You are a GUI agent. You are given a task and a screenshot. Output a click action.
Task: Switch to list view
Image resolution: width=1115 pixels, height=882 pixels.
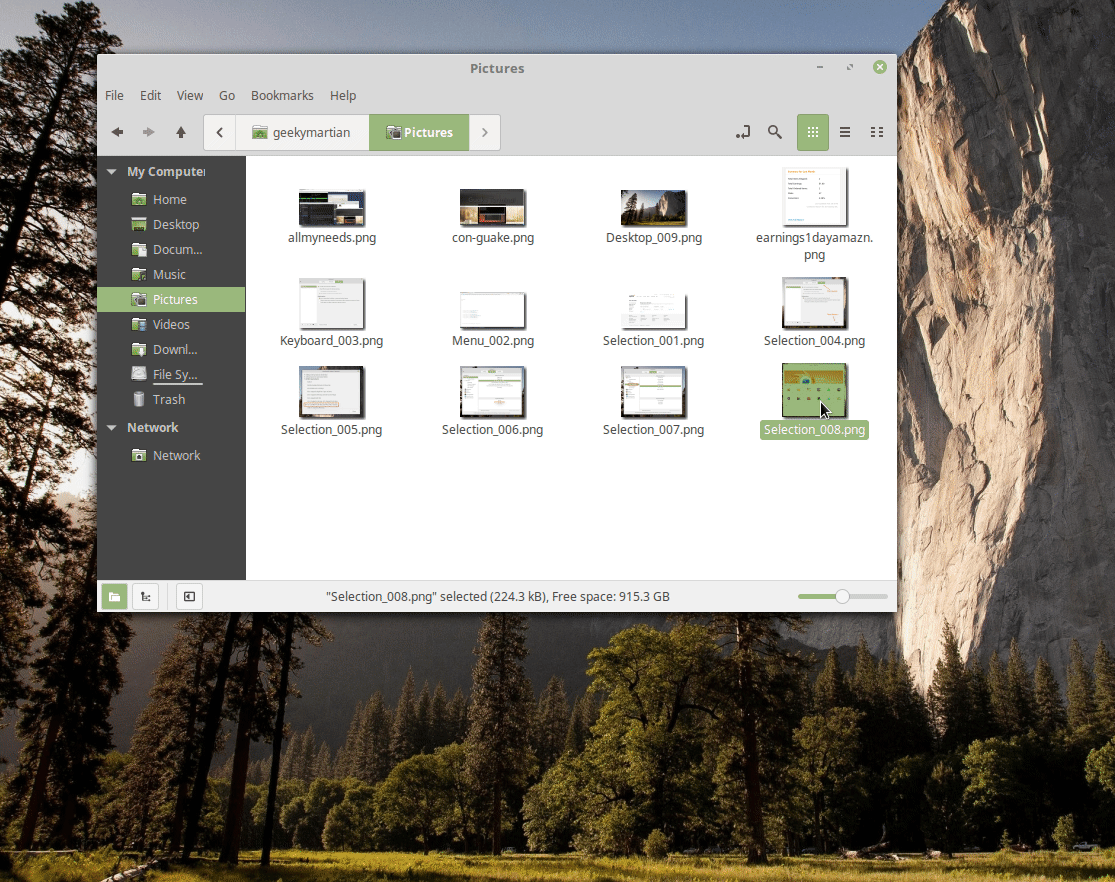point(845,132)
